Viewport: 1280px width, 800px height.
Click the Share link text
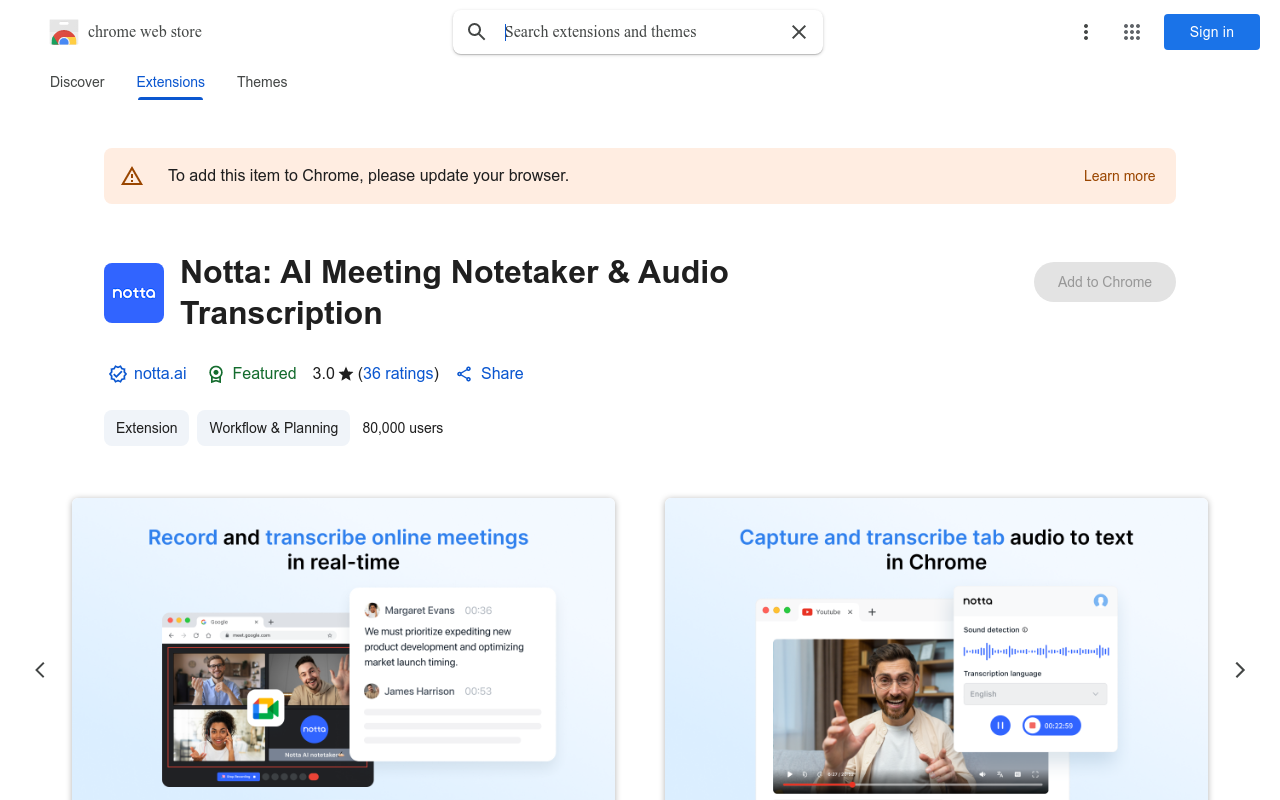(x=502, y=373)
